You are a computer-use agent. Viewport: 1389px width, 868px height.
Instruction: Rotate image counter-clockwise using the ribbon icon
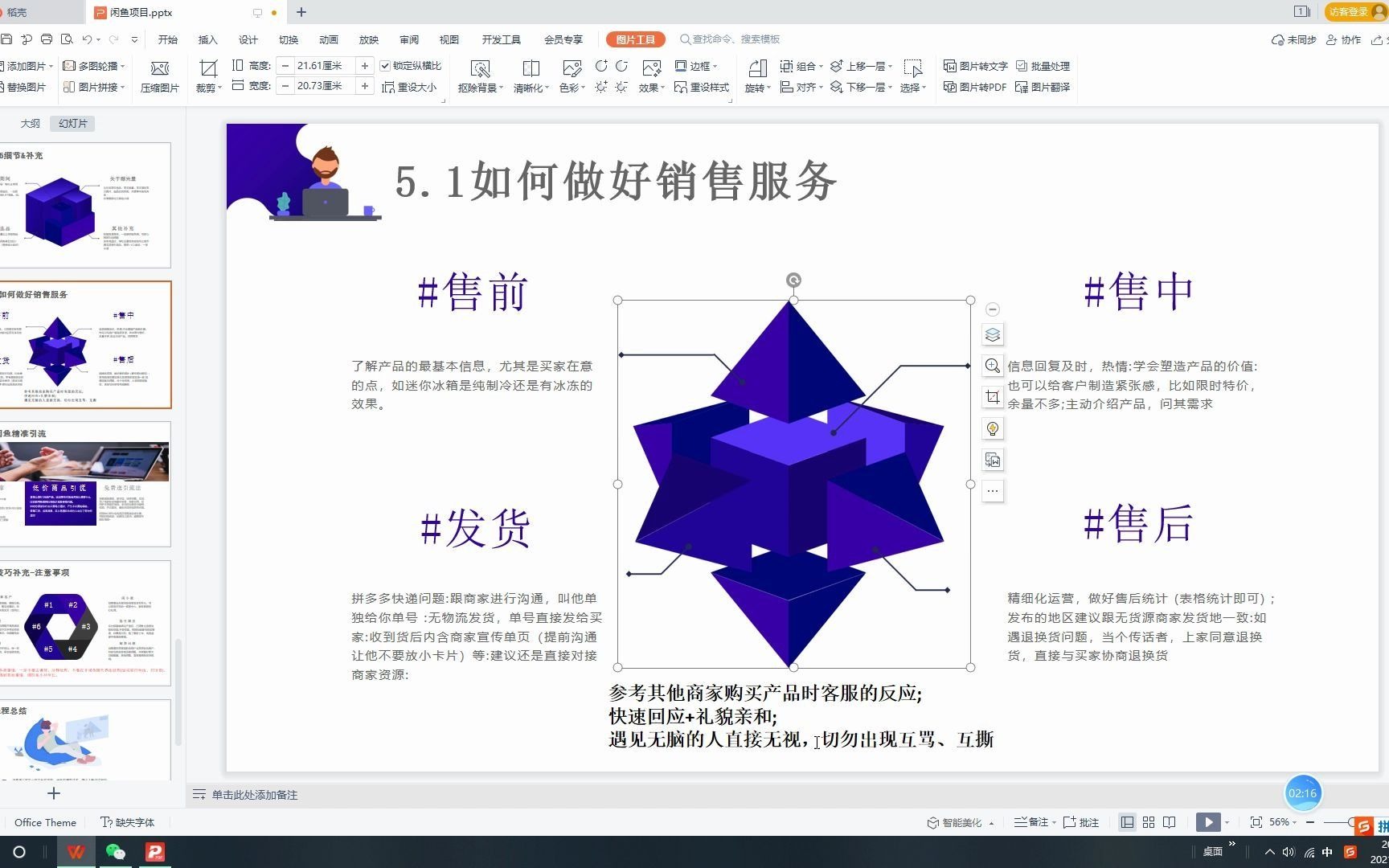click(x=621, y=66)
